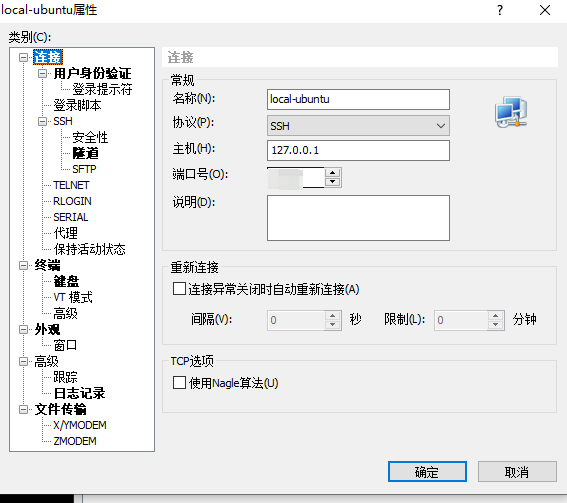Increase the 间隔 seconds spinner
567x503 pixels.
332,315
